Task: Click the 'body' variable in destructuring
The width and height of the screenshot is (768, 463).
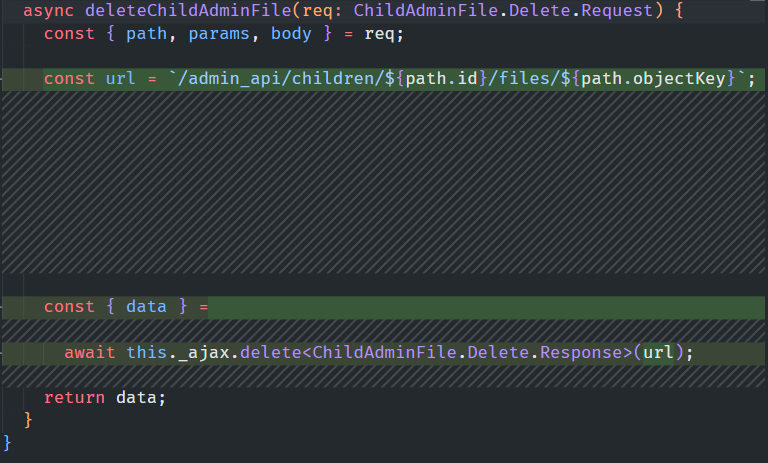Action: 291,34
